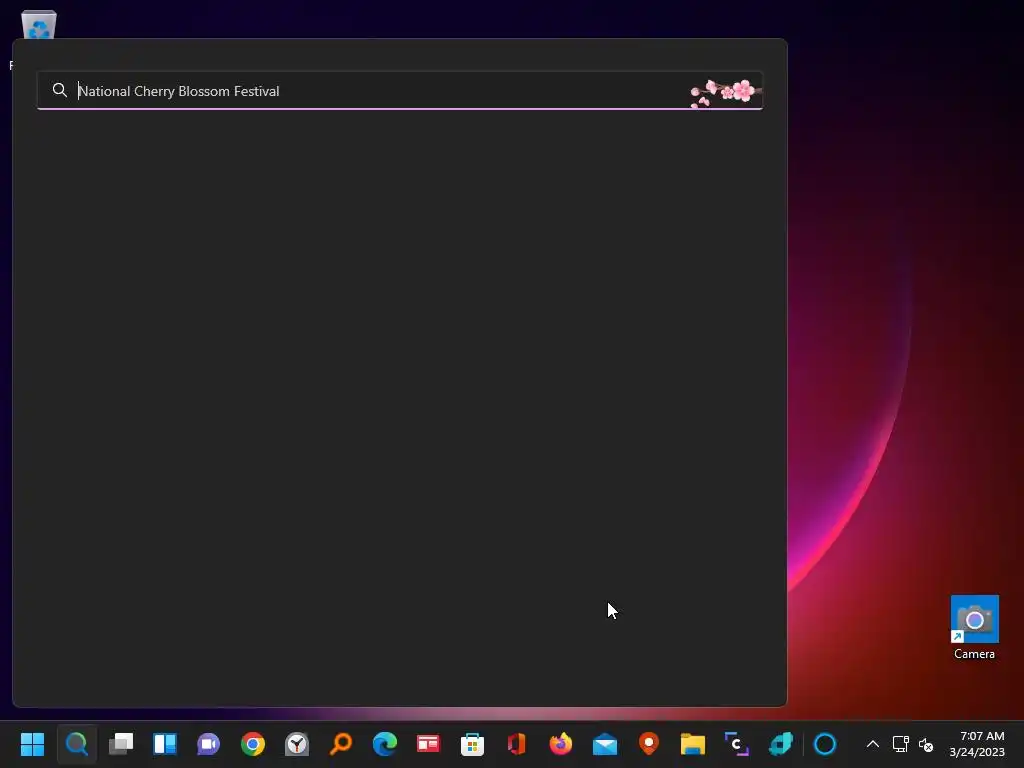Open the Widgets panel icon
Screen dimensions: 1024x768
[165, 744]
